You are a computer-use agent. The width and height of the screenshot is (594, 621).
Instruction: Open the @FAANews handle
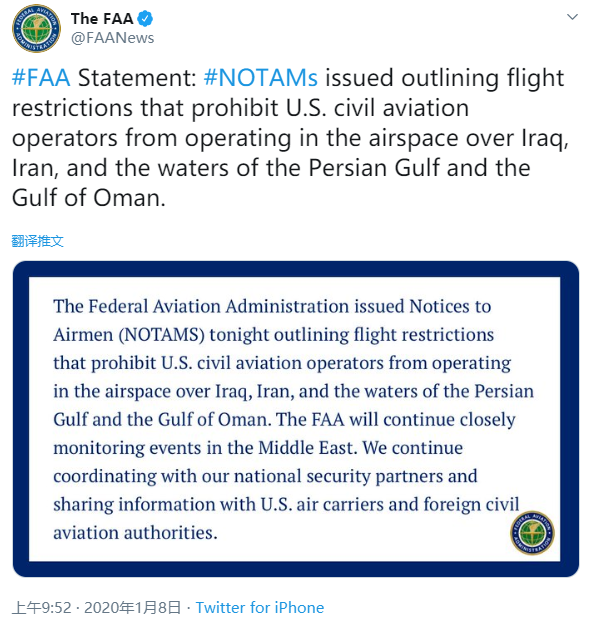tap(112, 38)
